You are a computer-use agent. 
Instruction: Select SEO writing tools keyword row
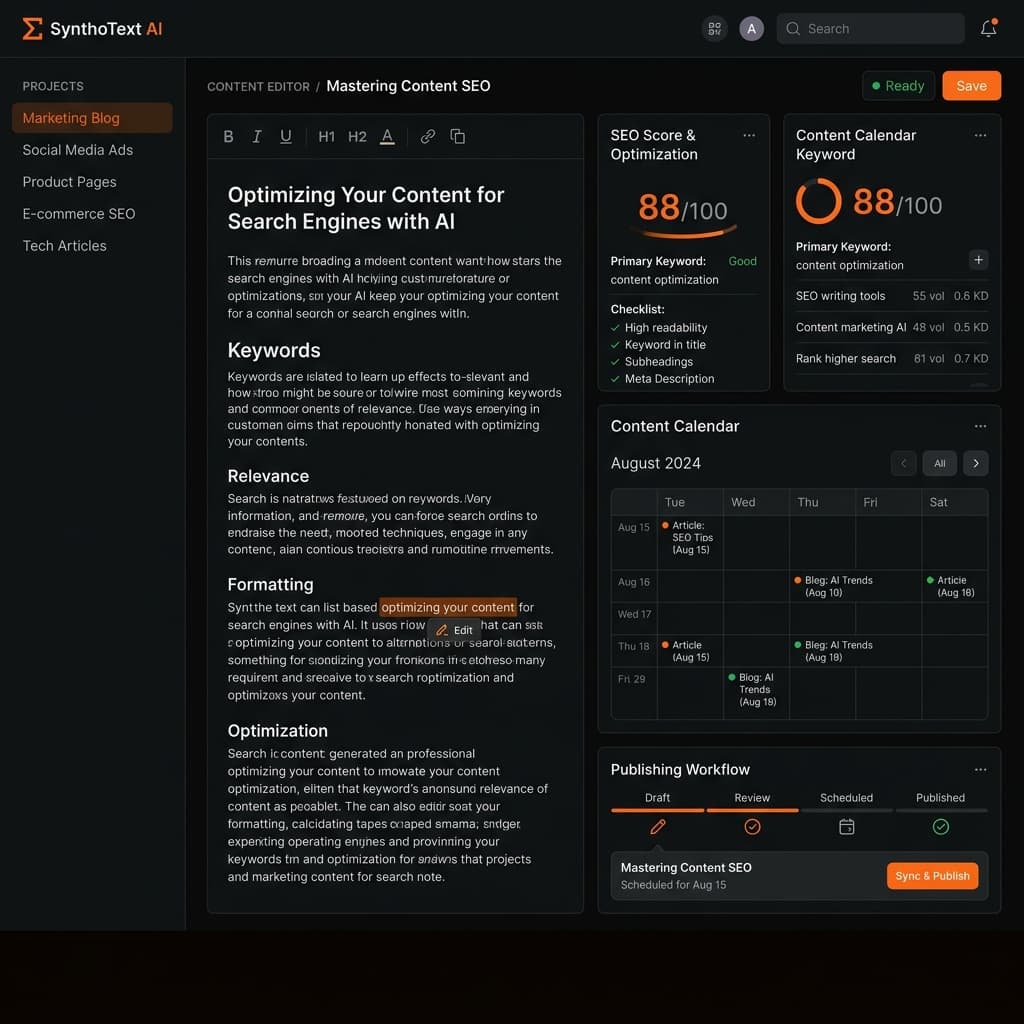[891, 296]
